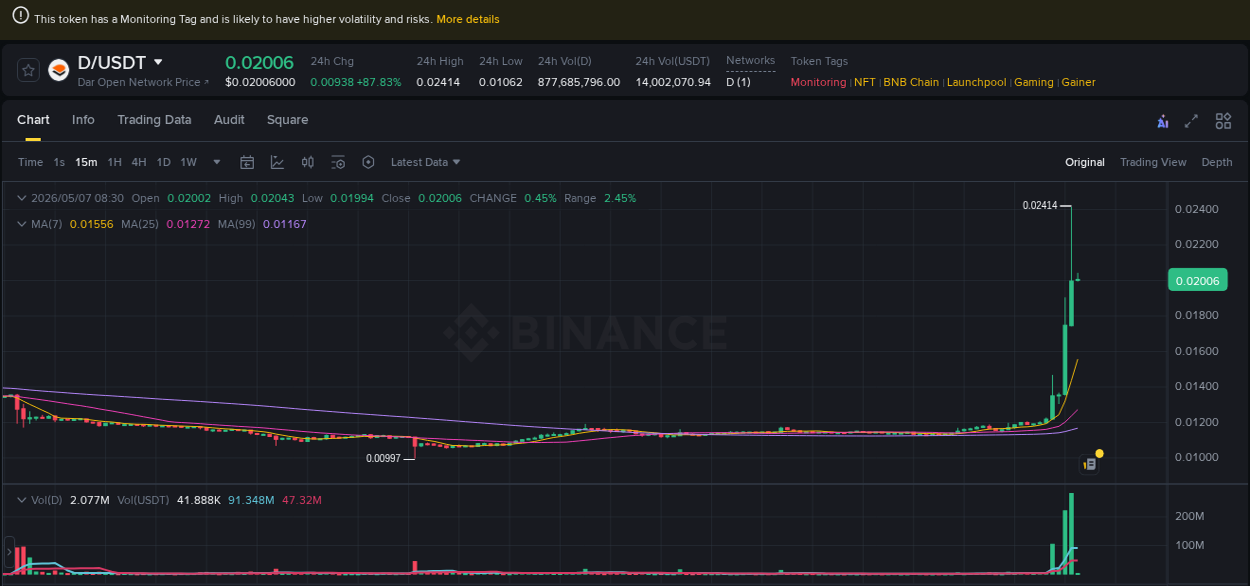Click the Networks label
This screenshot has height=586, width=1250.
click(750, 61)
